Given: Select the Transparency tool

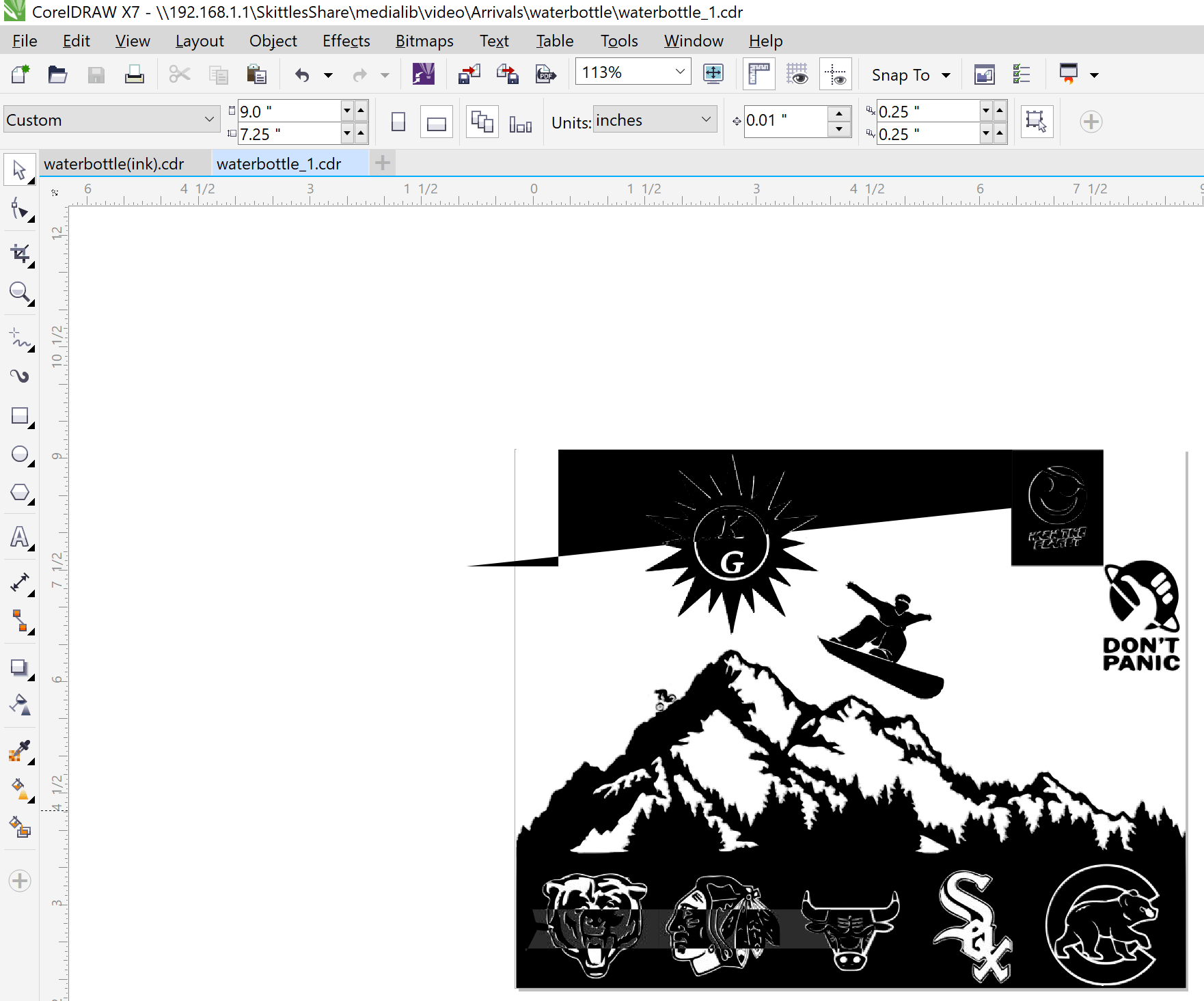Looking at the screenshot, I should [20, 704].
